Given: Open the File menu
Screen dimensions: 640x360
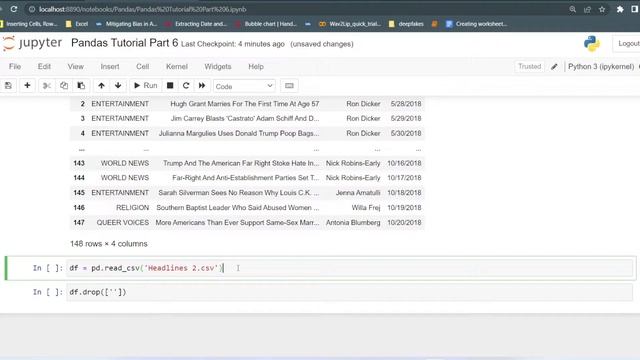Looking at the screenshot, I should tap(15, 67).
